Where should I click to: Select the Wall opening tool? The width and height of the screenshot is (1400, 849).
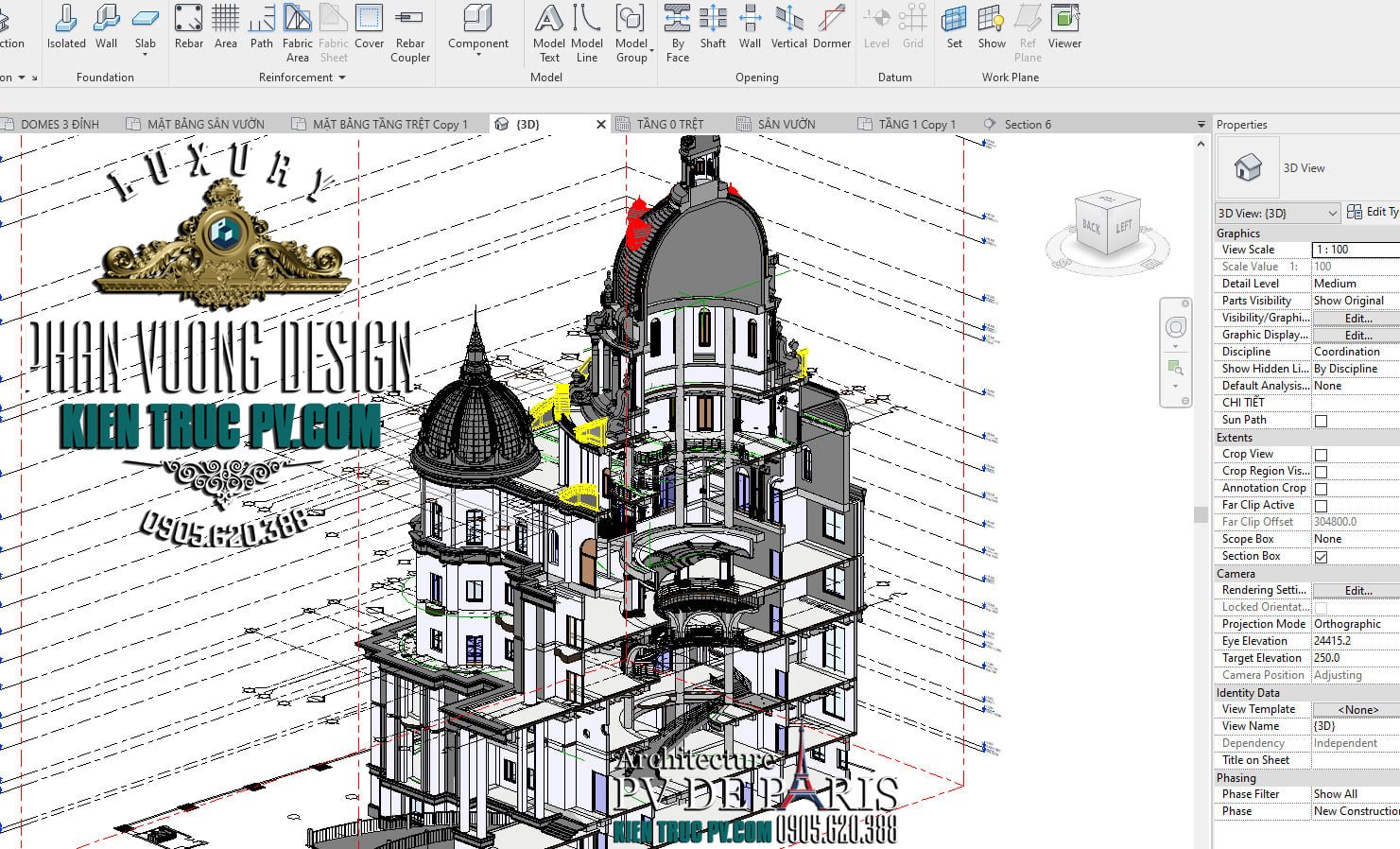750,27
